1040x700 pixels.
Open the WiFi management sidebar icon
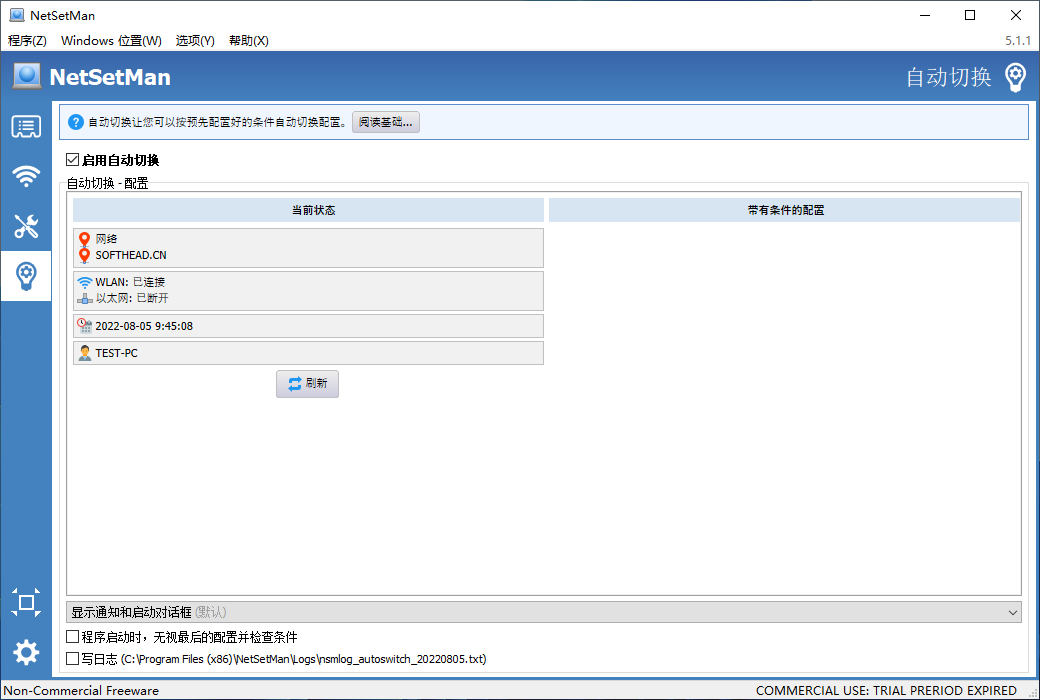point(26,177)
